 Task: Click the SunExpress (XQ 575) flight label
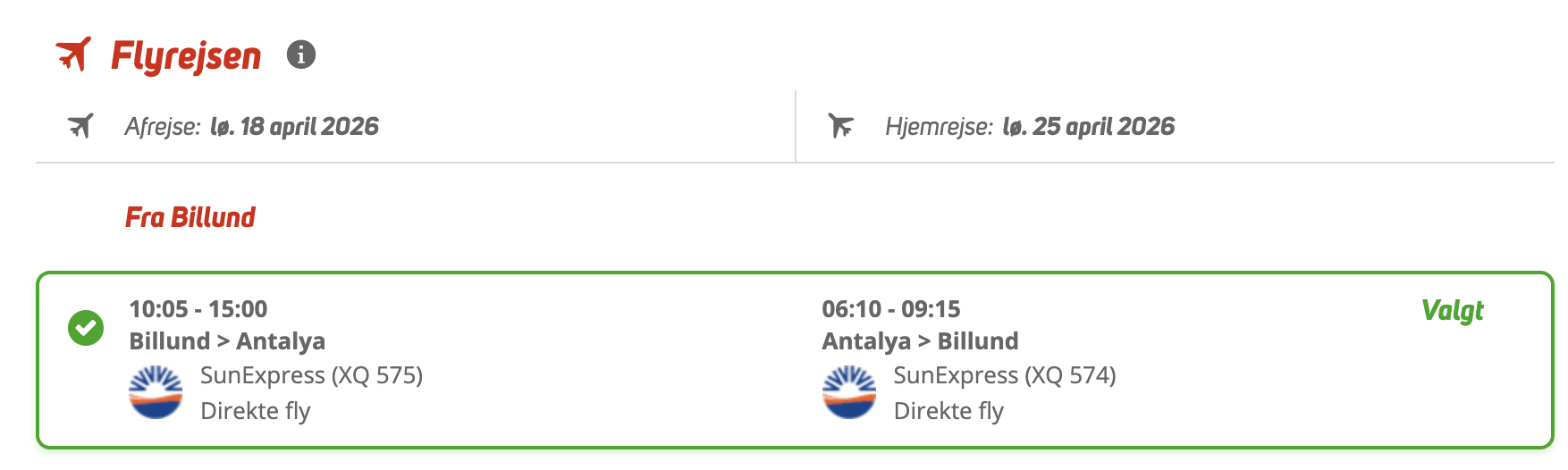point(311,375)
